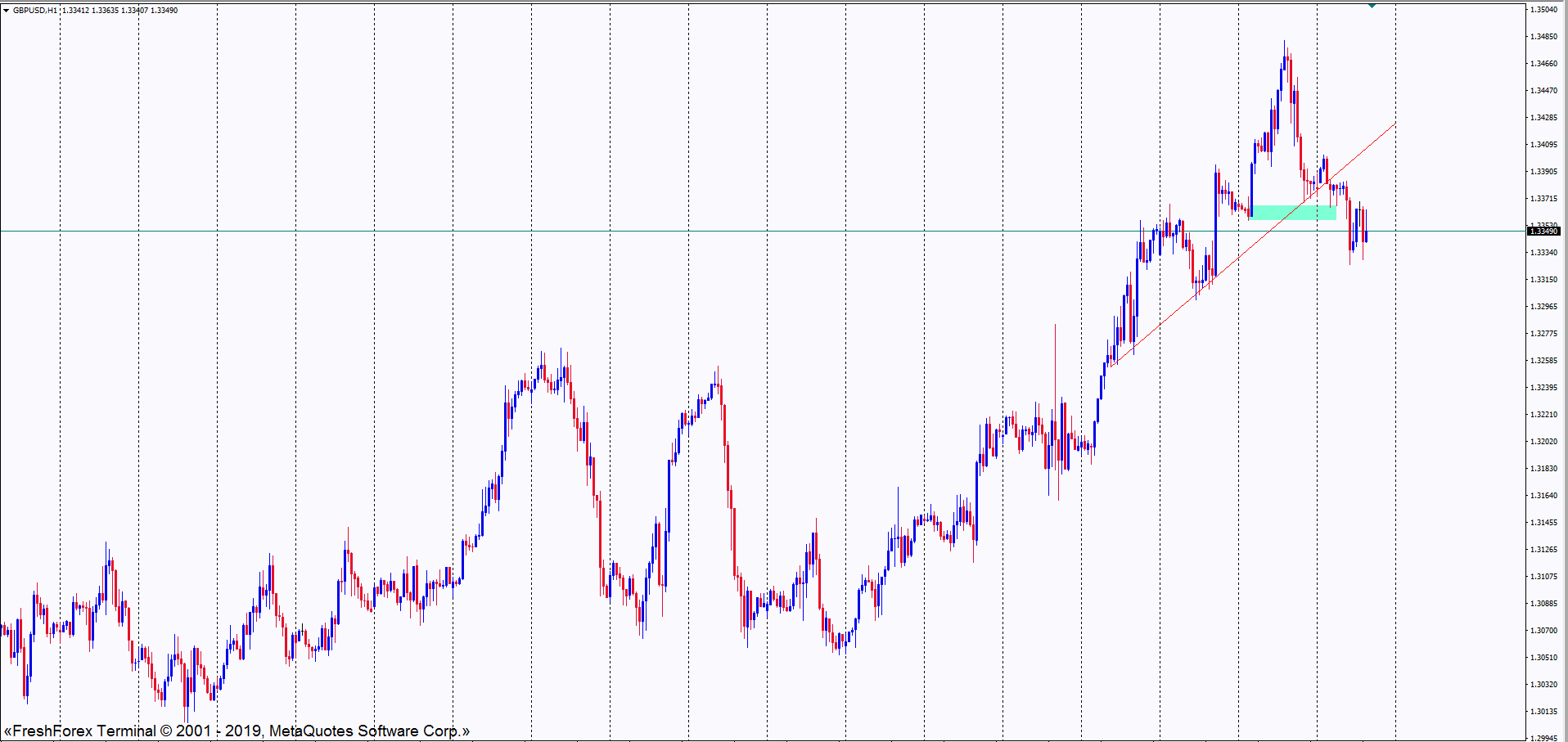Click the black current price label 1.33490

[1543, 232]
